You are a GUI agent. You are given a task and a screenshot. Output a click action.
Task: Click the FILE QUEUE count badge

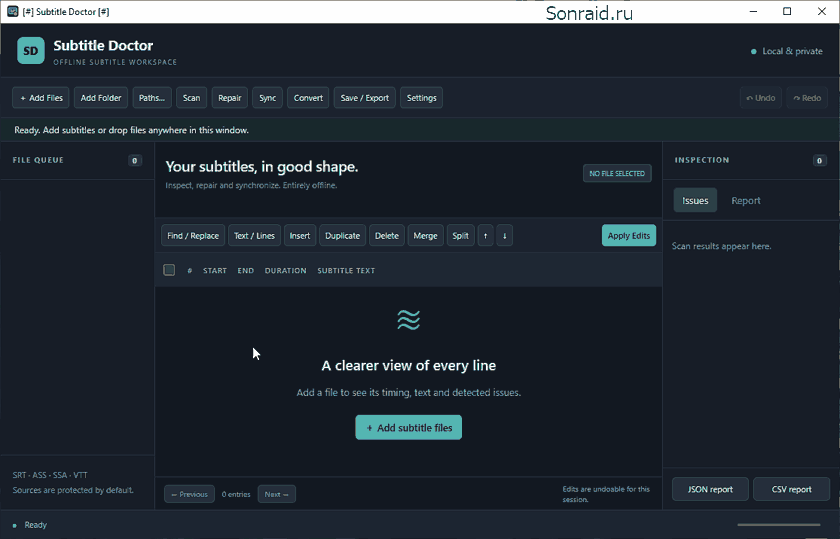134,160
